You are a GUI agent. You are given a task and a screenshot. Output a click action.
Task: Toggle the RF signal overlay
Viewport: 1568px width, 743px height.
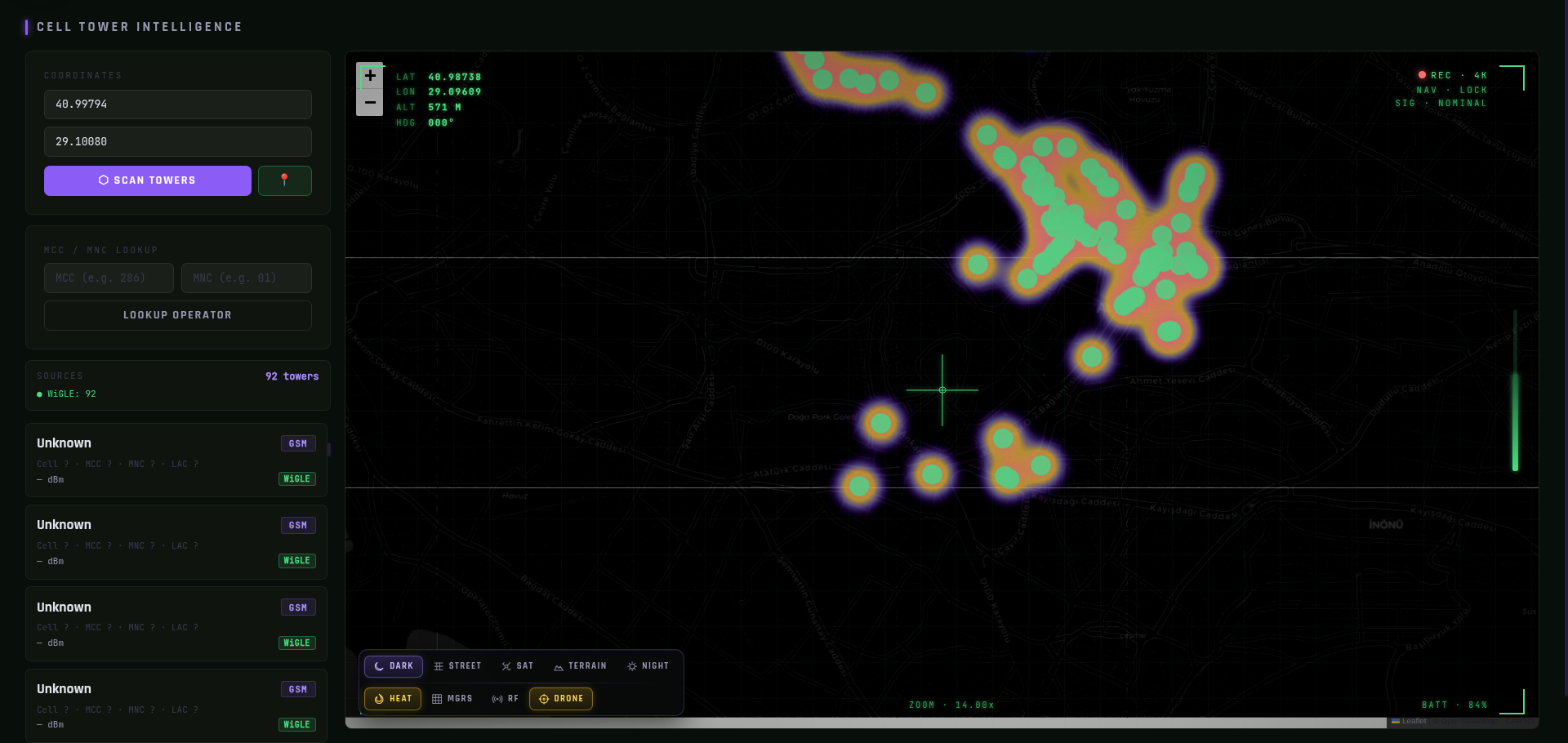505,699
